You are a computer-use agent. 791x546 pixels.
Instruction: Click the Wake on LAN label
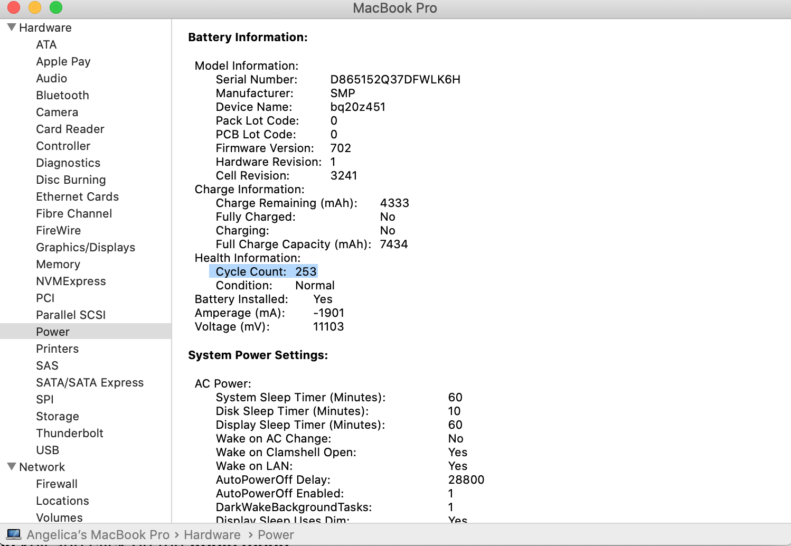(254, 466)
